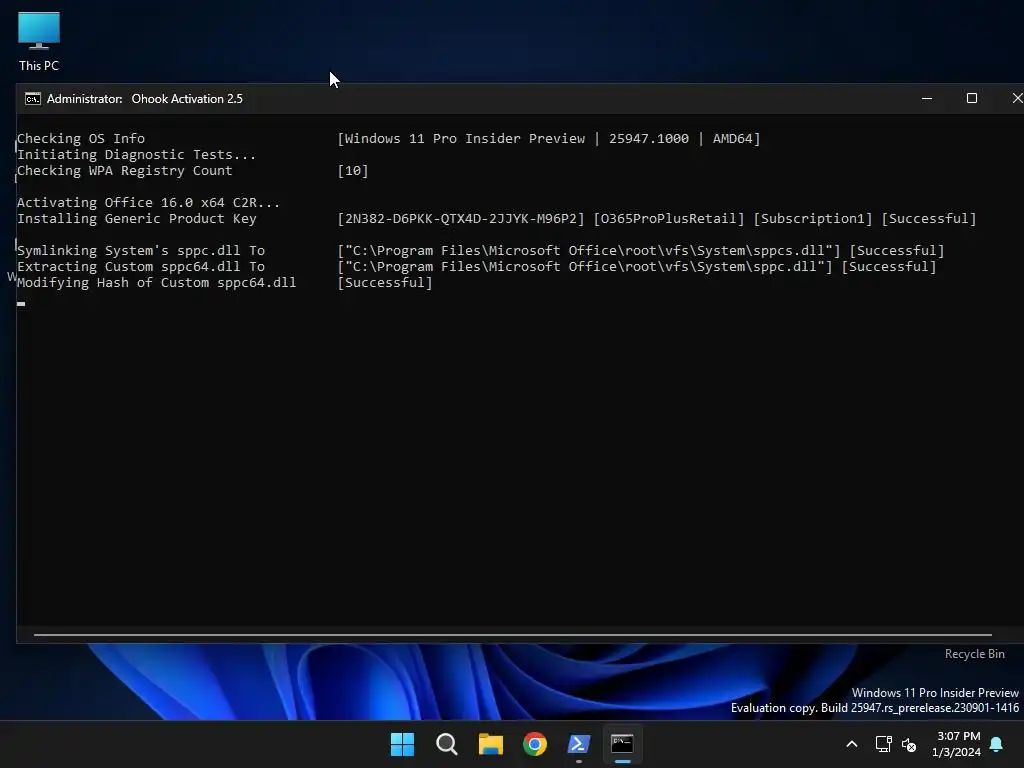1024x768 pixels.
Task: Open the network status tray icon
Action: 883,744
